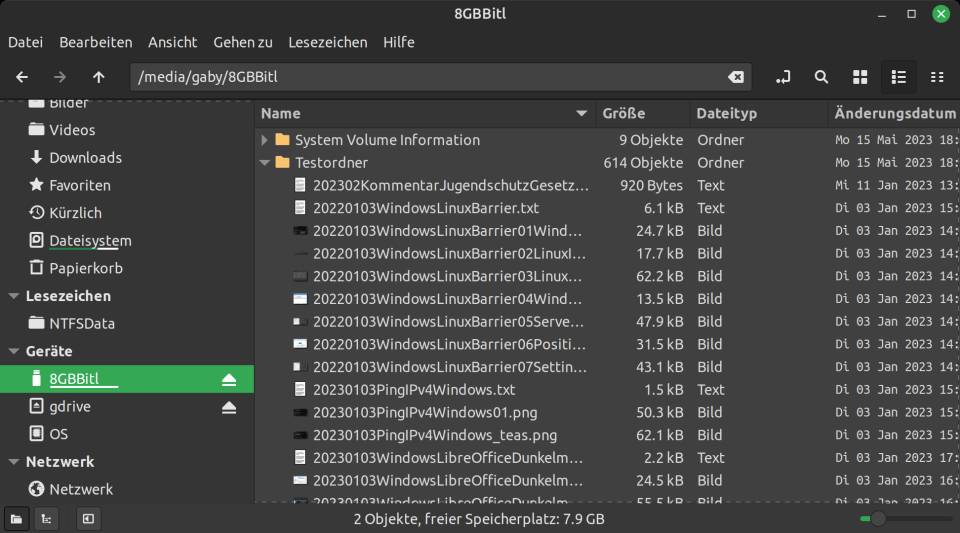Show tree view in sidebar

click(47, 519)
